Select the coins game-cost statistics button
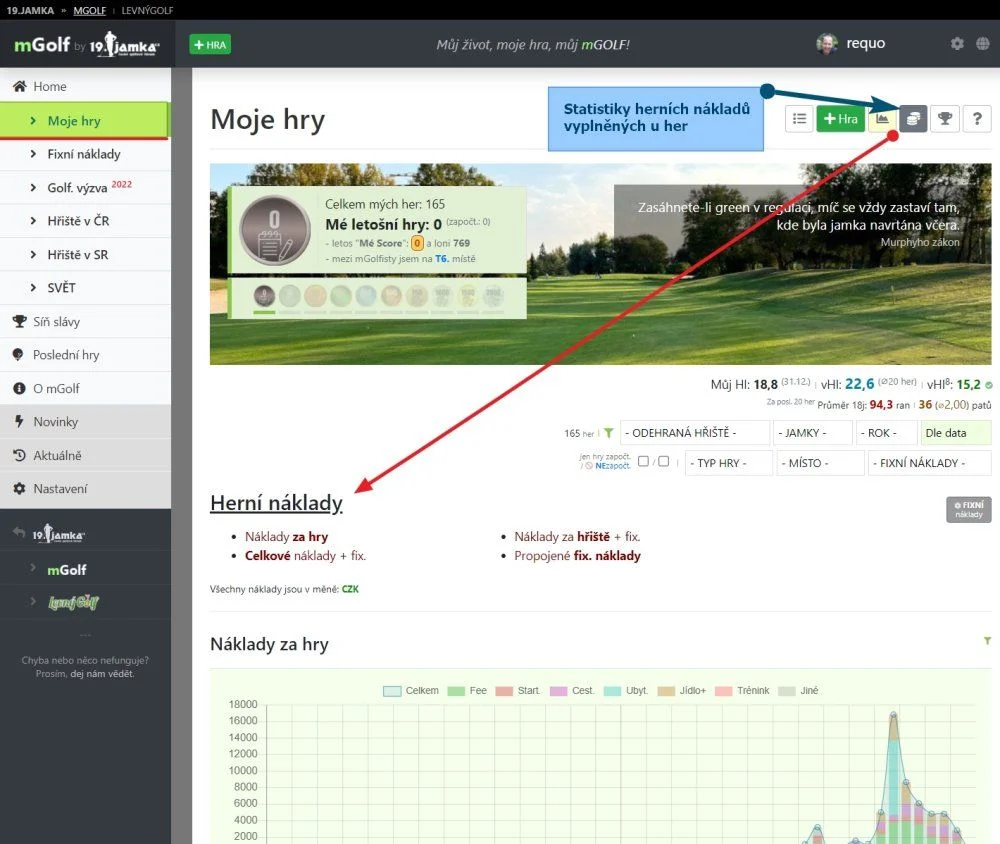Image resolution: width=1000 pixels, height=844 pixels. [913, 119]
